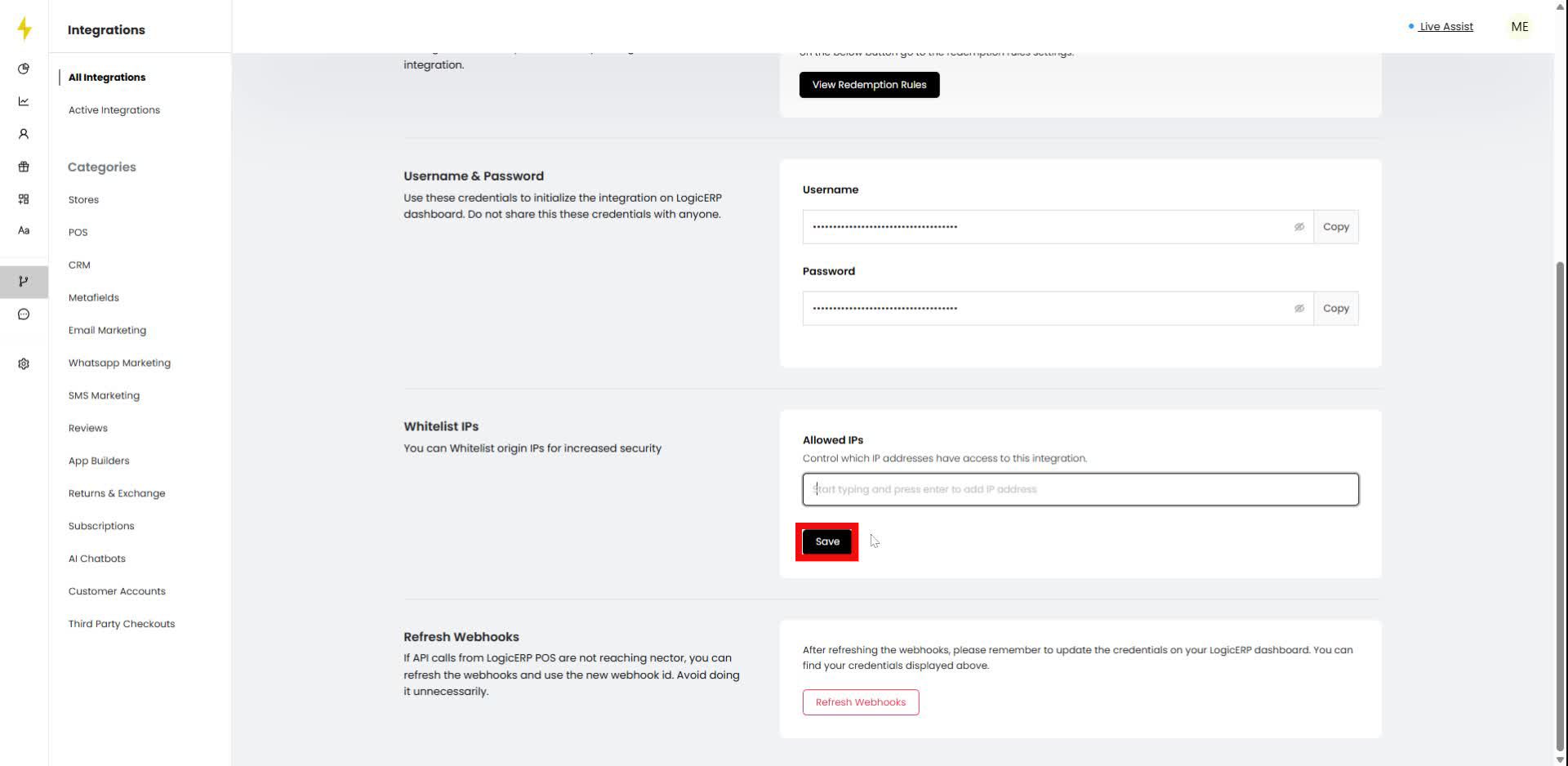Focus the Allowed IPs address input
Image resolution: width=1568 pixels, height=766 pixels.
tap(1080, 490)
